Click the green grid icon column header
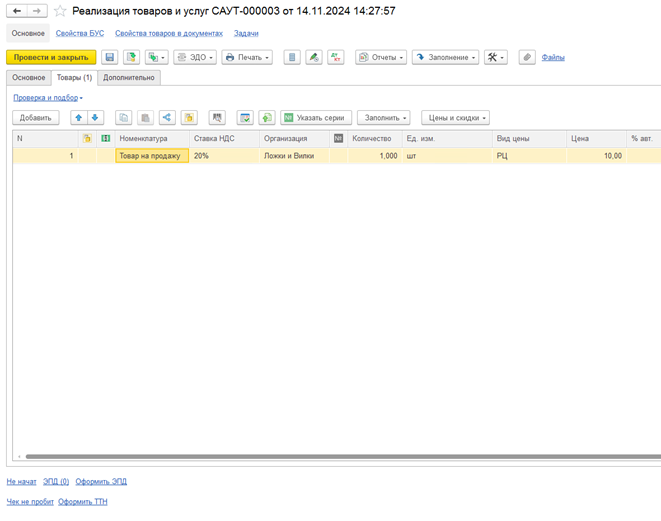 coord(105,138)
